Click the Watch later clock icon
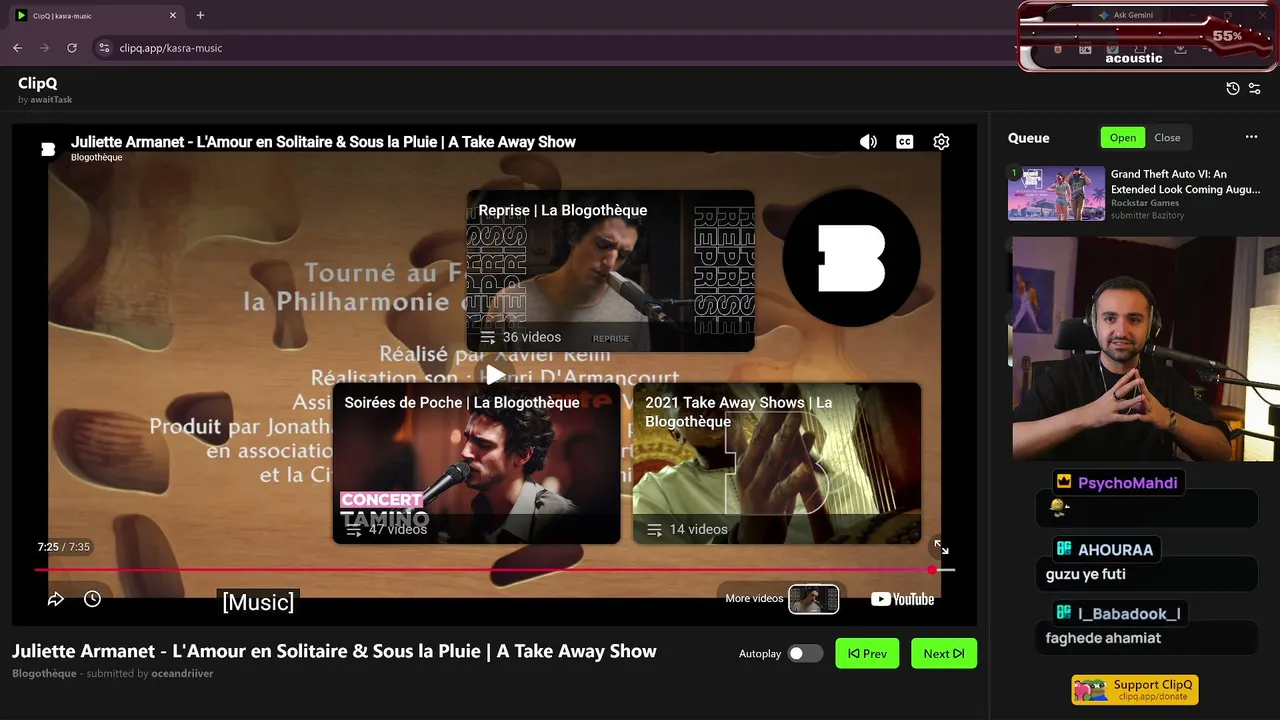Screen dimensions: 1280x720 click(x=92, y=599)
